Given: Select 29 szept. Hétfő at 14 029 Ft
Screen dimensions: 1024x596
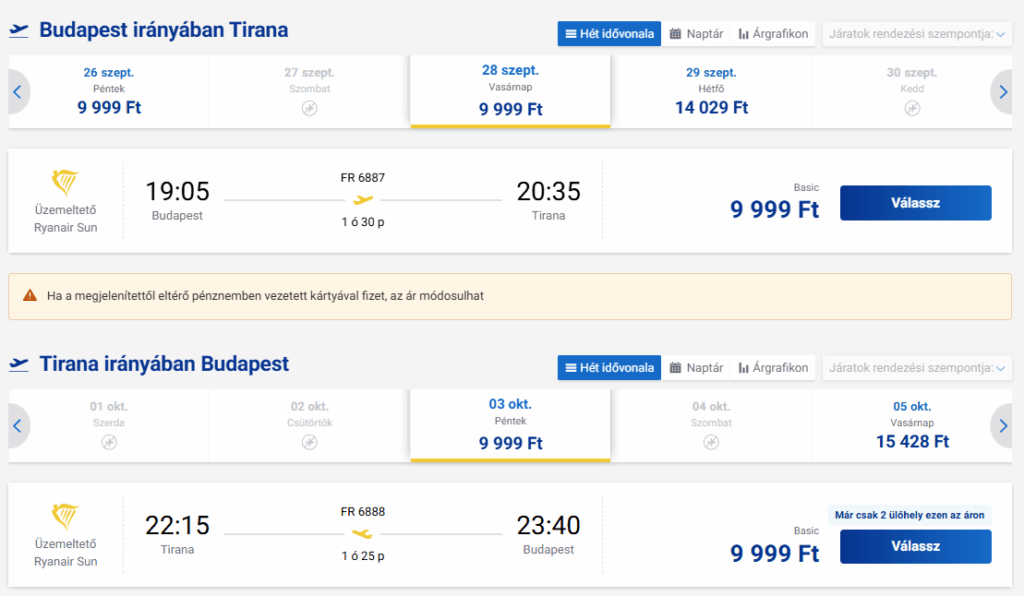Looking at the screenshot, I should (x=711, y=91).
